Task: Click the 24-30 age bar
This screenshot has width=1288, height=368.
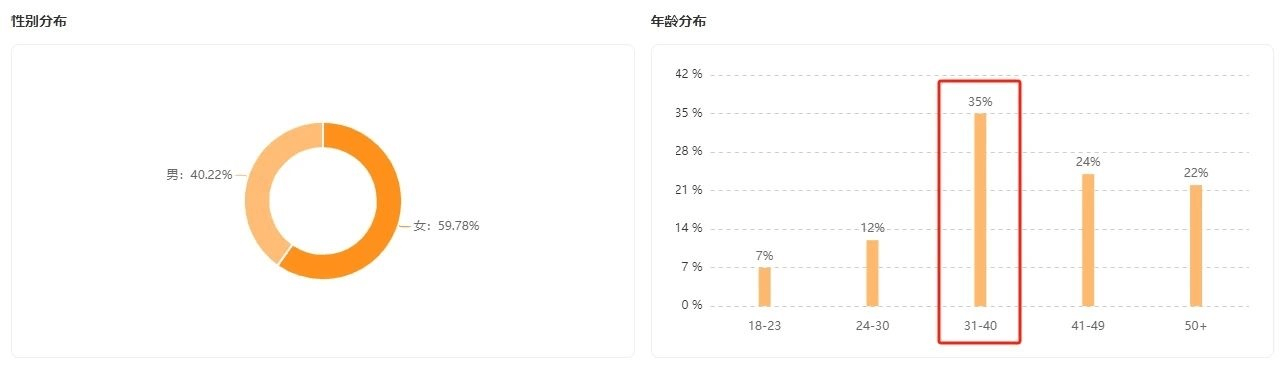Action: (872, 273)
